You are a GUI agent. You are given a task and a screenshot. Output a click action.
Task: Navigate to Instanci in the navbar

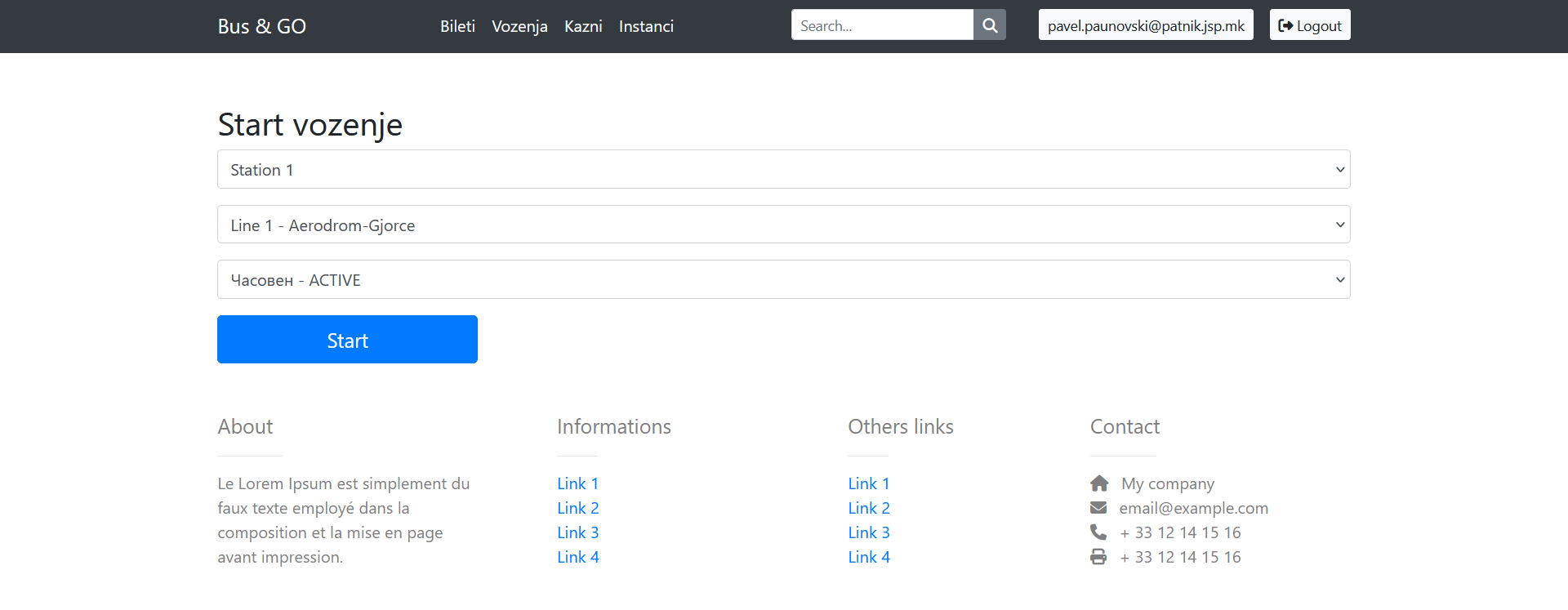pyautogui.click(x=646, y=26)
